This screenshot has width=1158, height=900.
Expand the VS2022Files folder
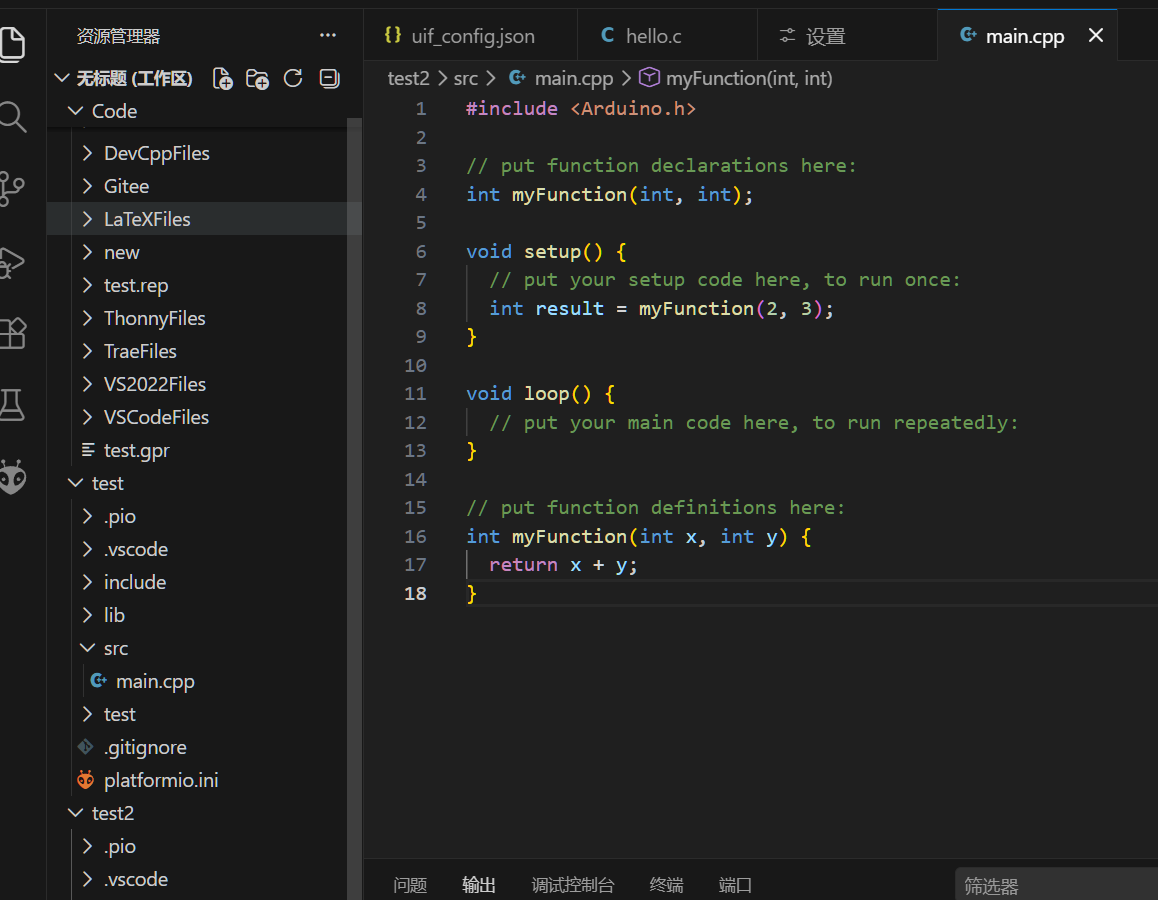coord(87,384)
